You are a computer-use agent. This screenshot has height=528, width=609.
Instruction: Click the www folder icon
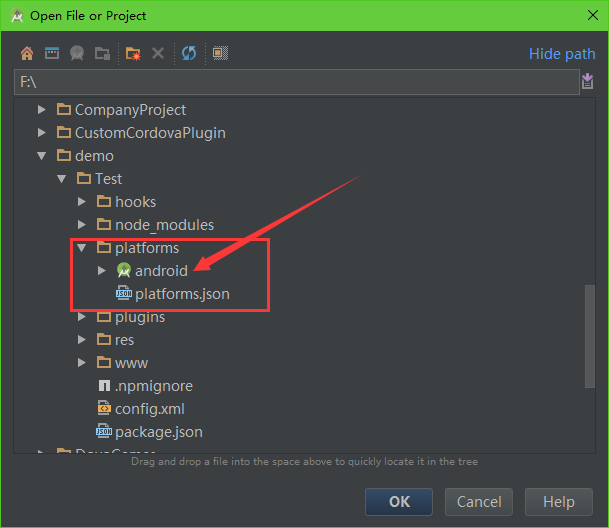104,362
